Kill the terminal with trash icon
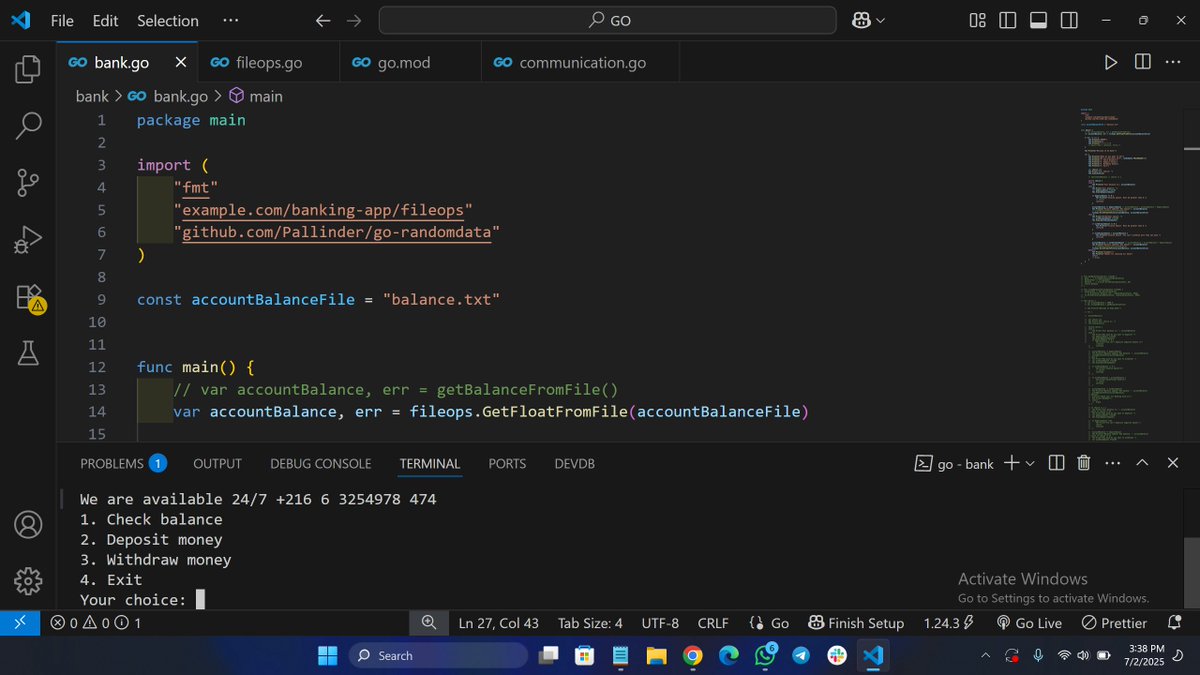 tap(1083, 463)
